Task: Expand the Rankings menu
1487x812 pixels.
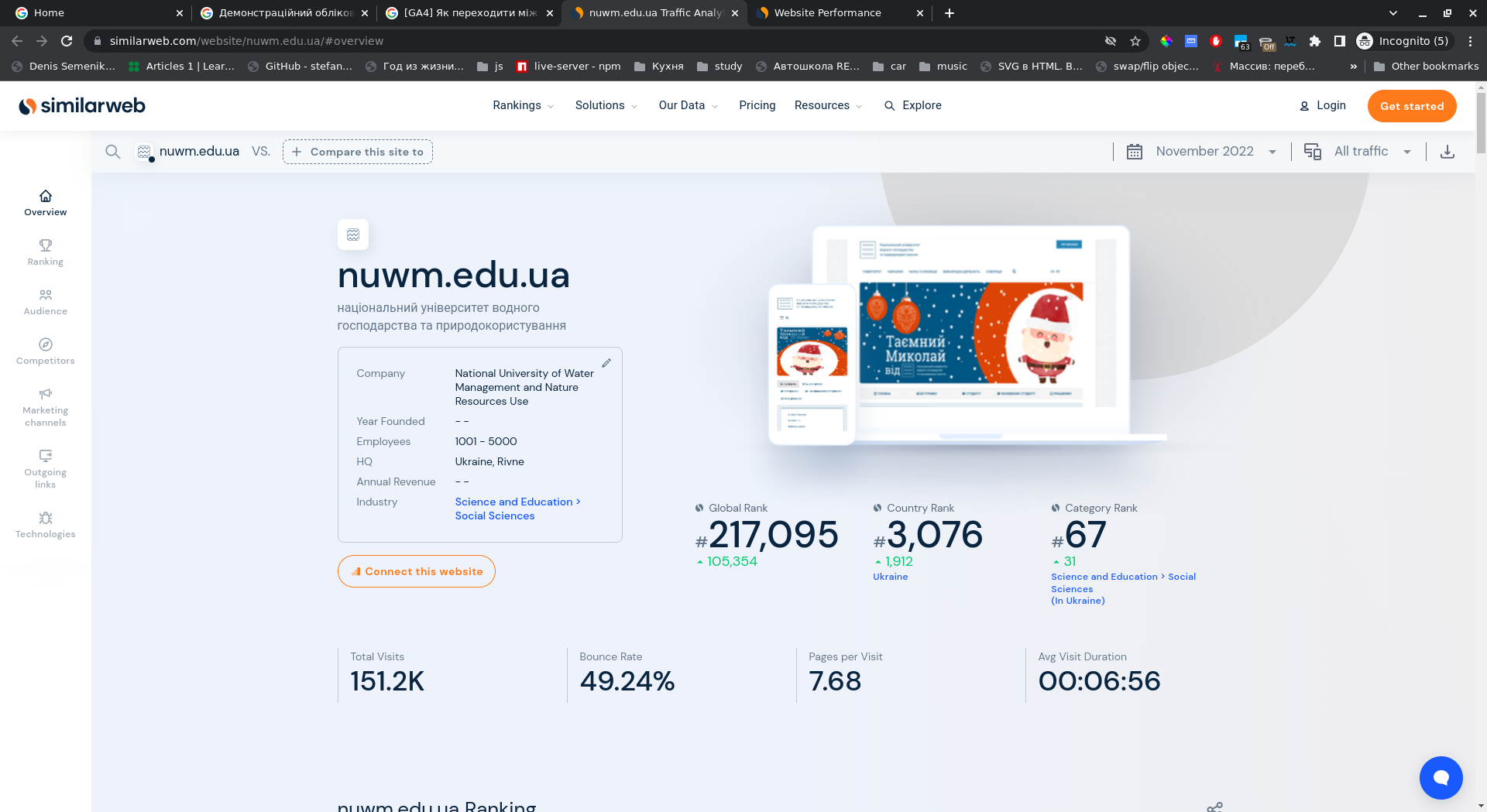Action: tap(523, 105)
